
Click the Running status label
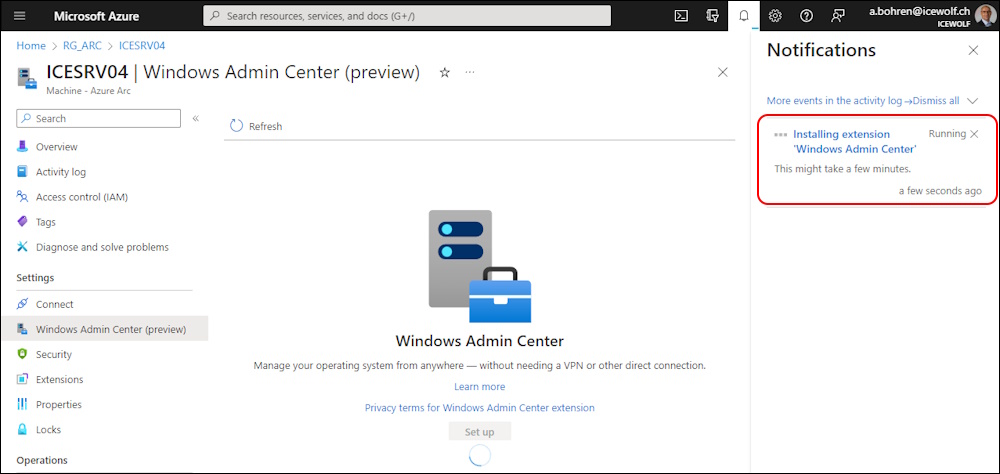947,134
